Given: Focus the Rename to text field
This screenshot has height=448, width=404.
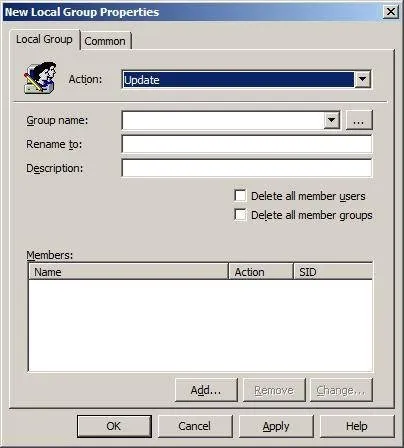Looking at the screenshot, I should point(247,144).
